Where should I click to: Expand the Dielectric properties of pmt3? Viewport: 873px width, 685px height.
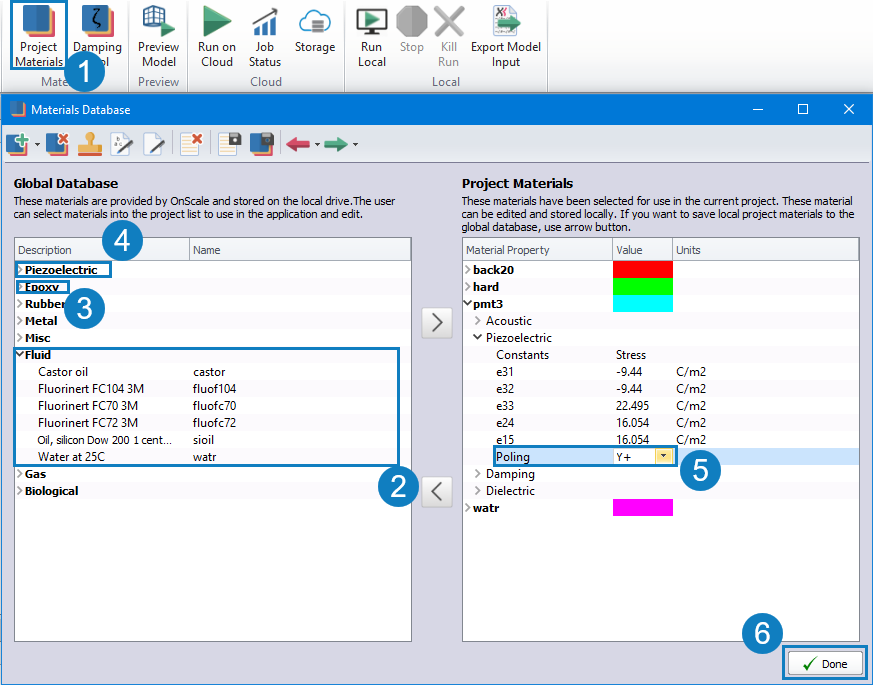tap(478, 491)
